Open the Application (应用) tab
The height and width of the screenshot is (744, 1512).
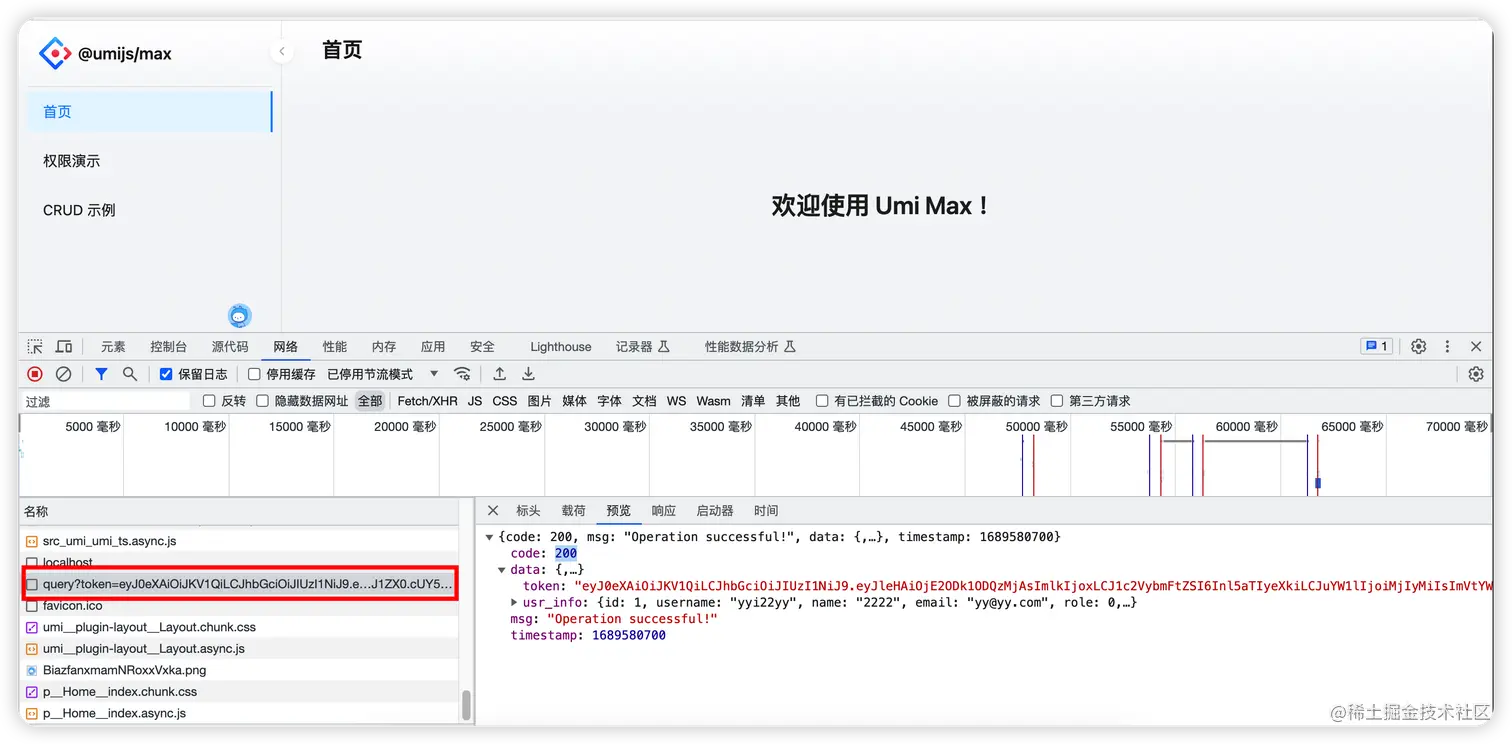[x=433, y=347]
